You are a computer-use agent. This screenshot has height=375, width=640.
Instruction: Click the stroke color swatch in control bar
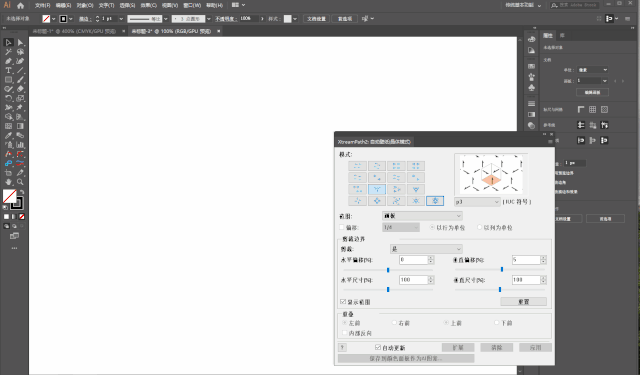63,19
